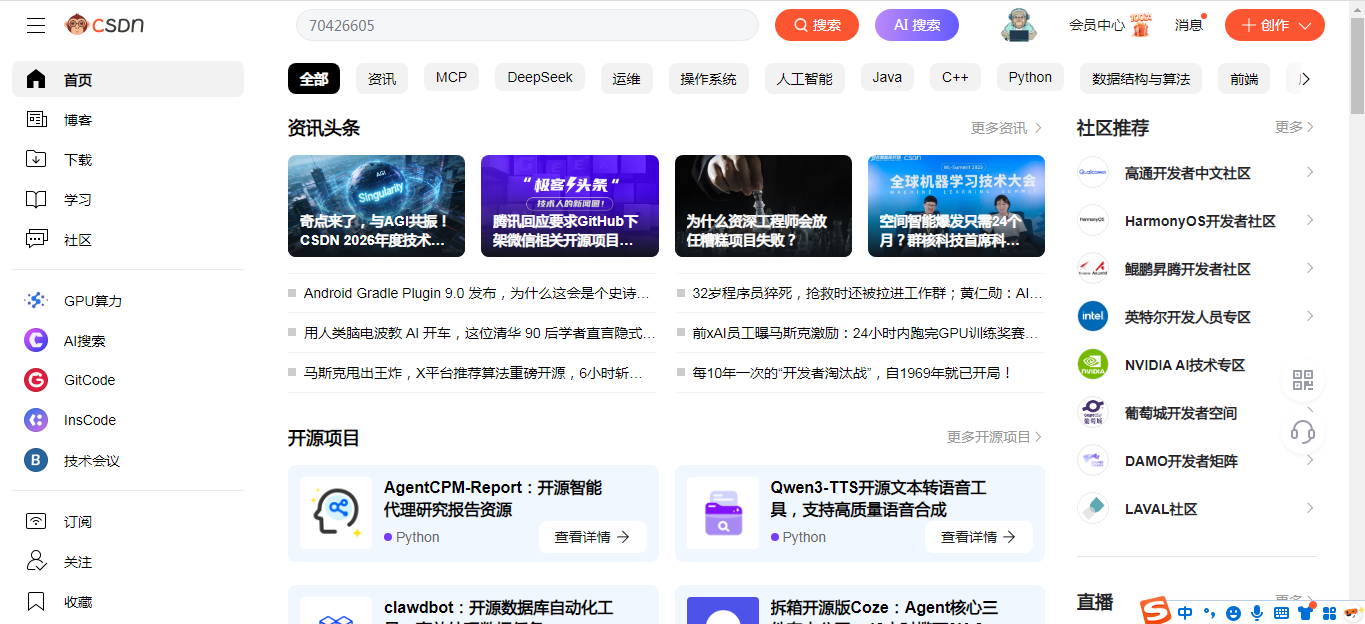Open 32岁程序员猝死 news headline
Image resolution: width=1365 pixels, height=624 pixels.
coord(867,293)
